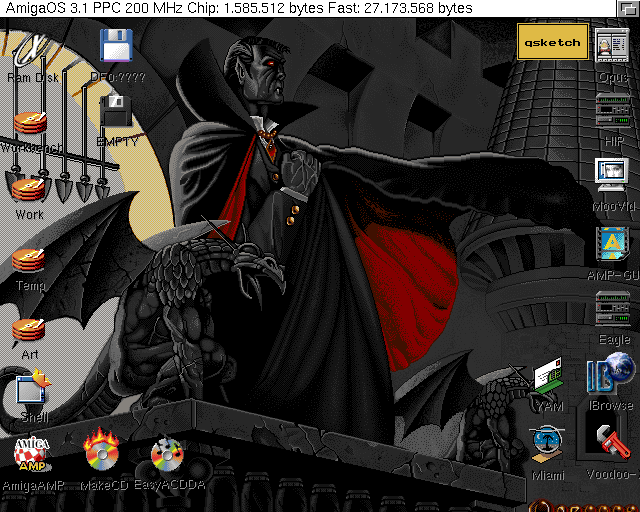Launch the Voodoo wrench icon
640x512 pixels.
(x=613, y=442)
